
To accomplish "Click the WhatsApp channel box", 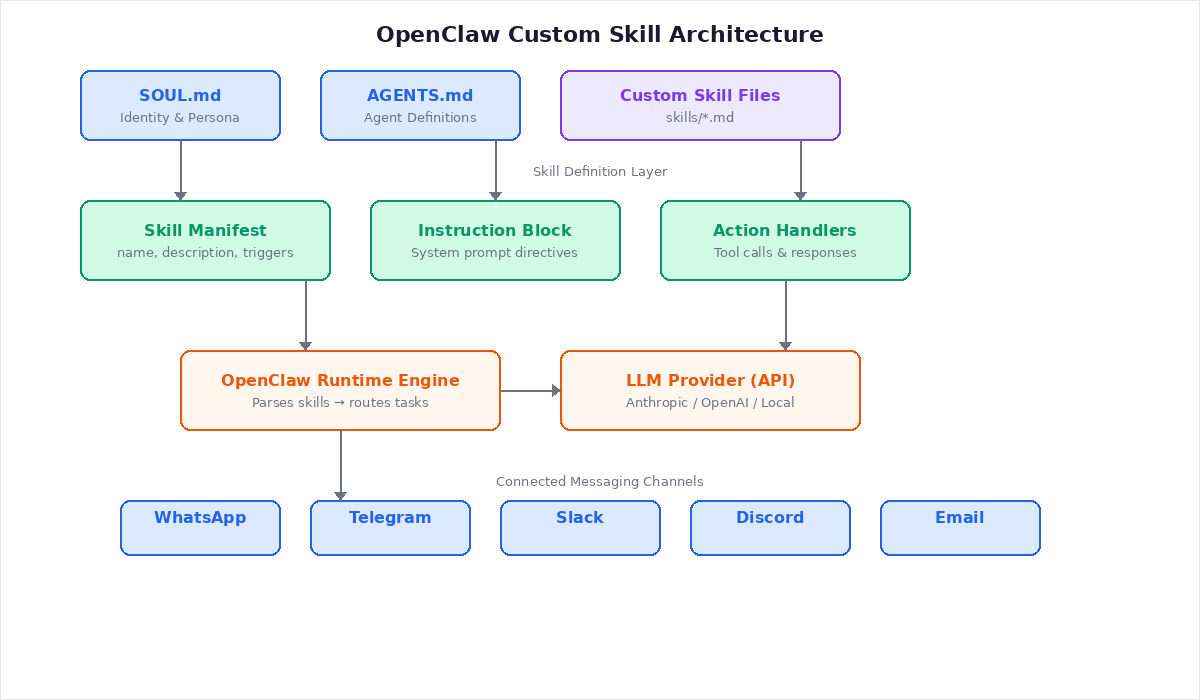I will click(200, 528).
